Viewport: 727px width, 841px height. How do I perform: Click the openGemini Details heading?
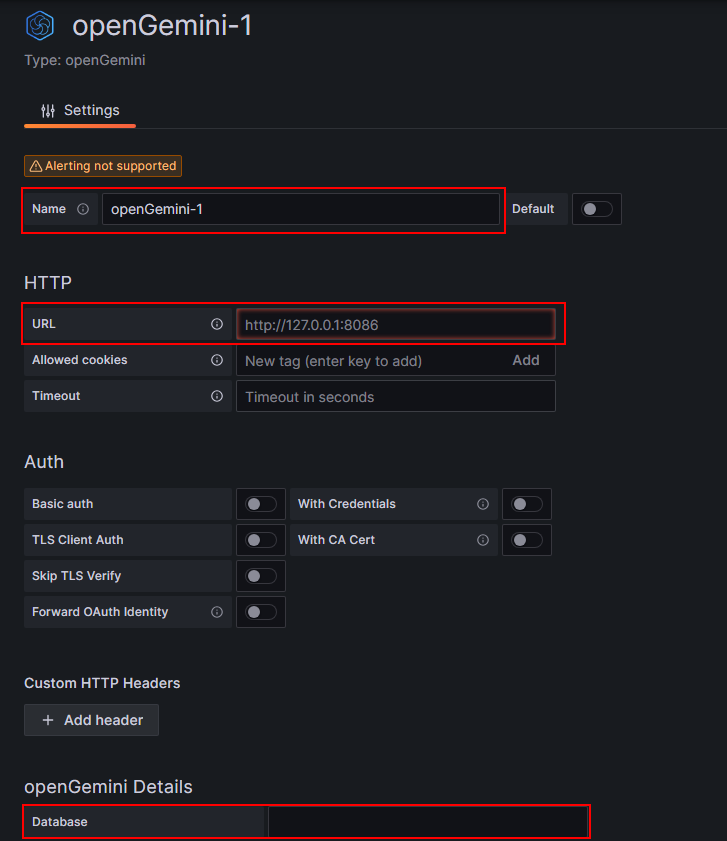(108, 787)
